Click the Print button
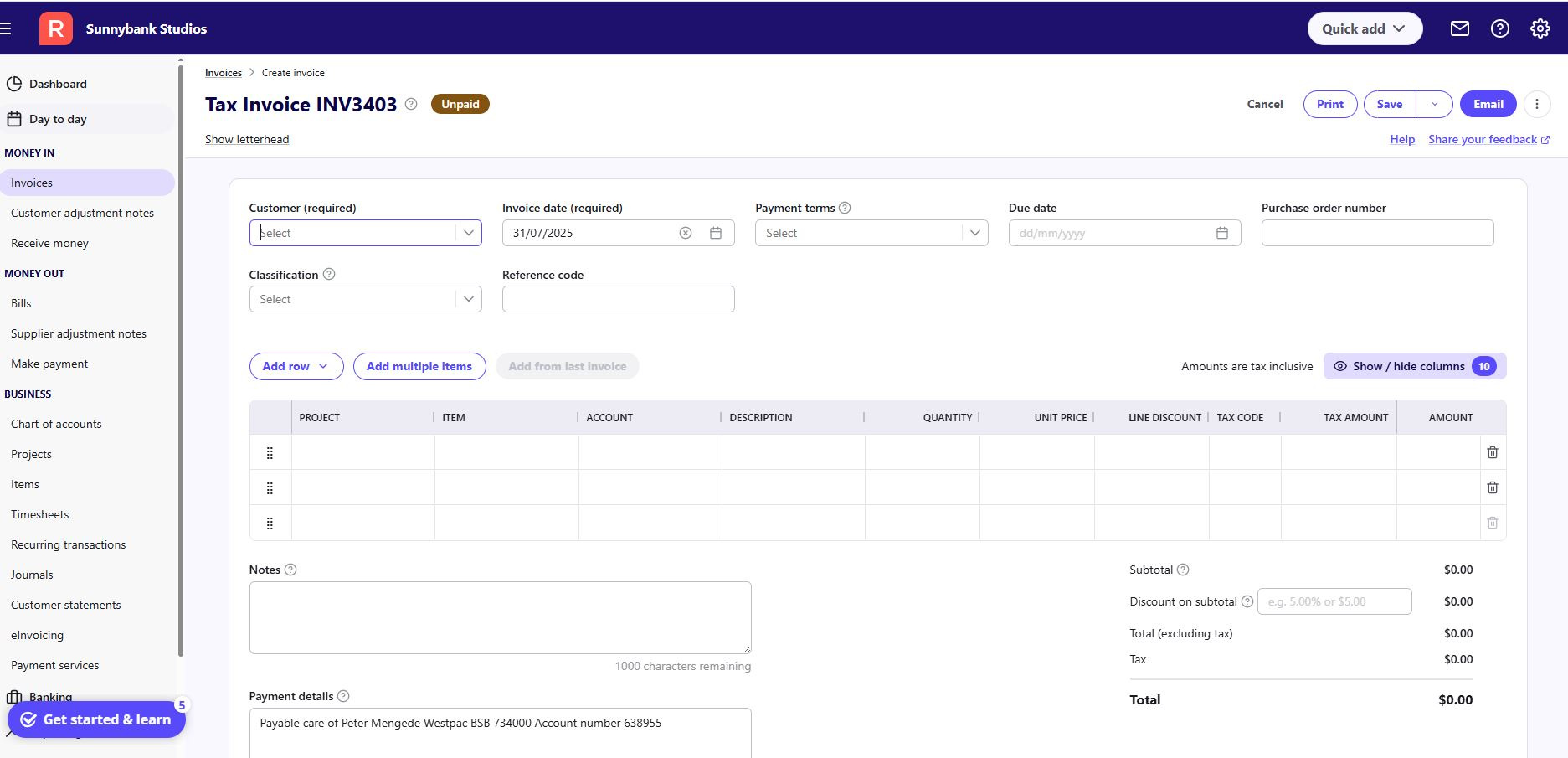This screenshot has width=1568, height=758. (1329, 104)
